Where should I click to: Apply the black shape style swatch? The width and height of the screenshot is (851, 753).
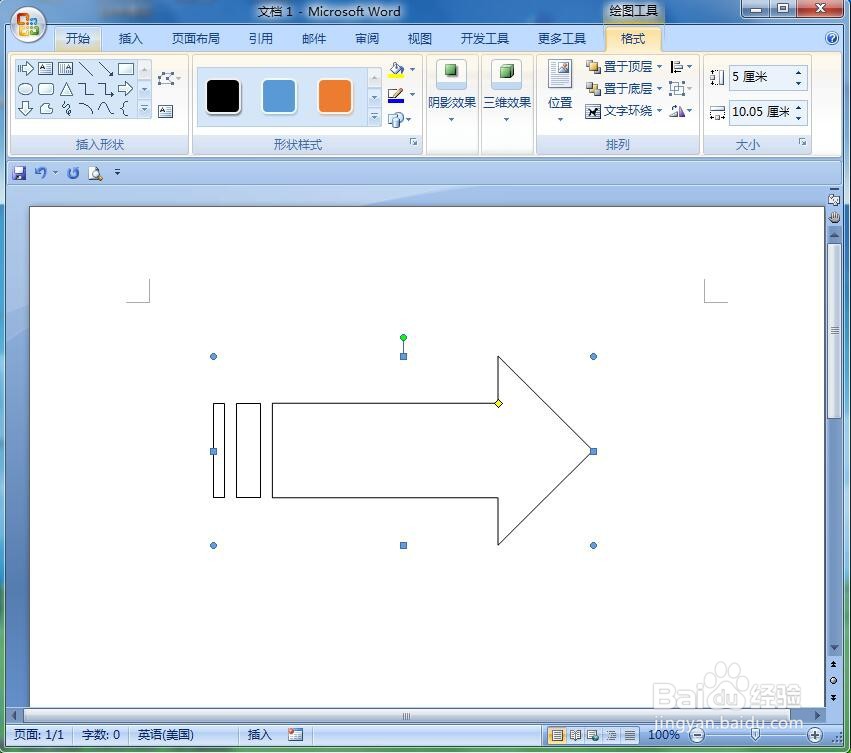click(x=223, y=96)
